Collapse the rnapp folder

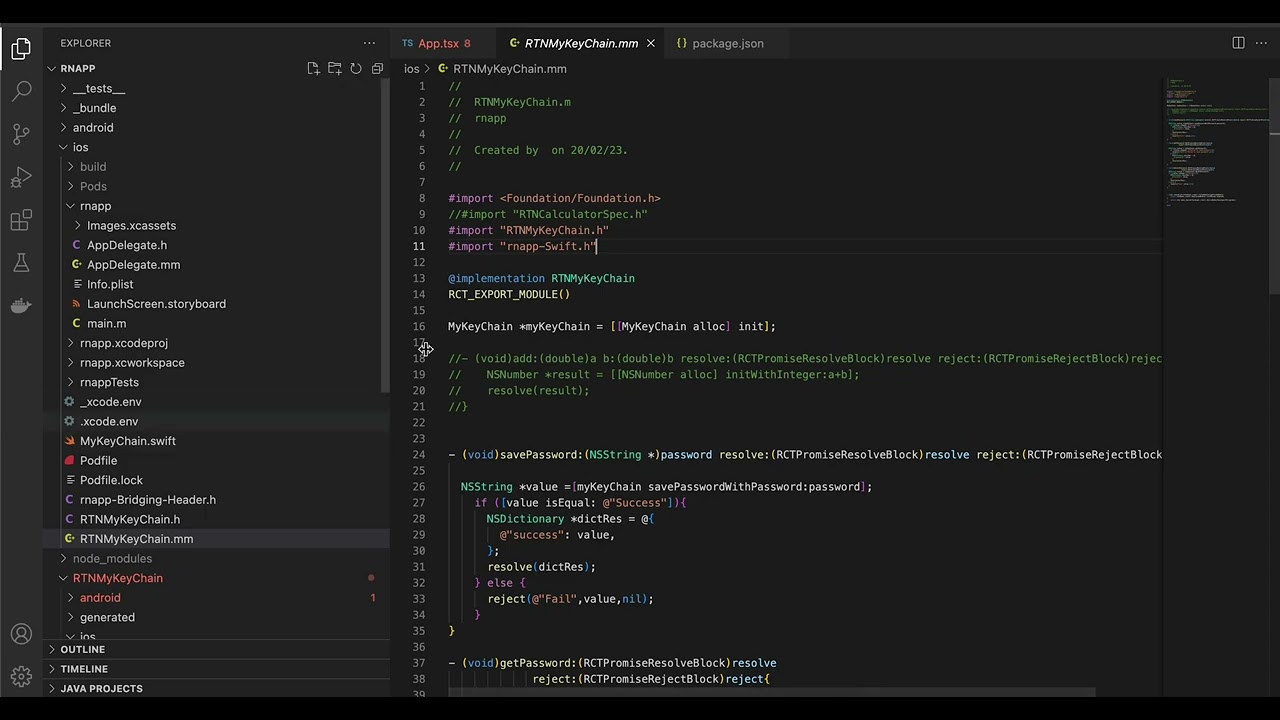(95, 206)
